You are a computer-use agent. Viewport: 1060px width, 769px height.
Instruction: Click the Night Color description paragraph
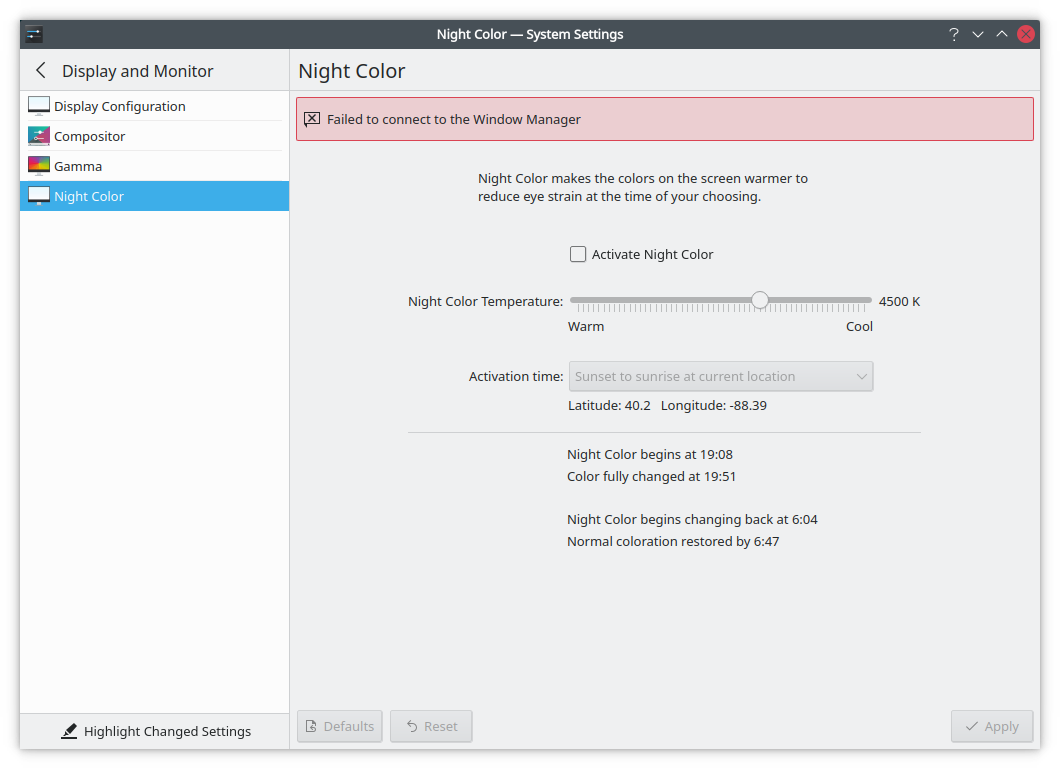[643, 187]
